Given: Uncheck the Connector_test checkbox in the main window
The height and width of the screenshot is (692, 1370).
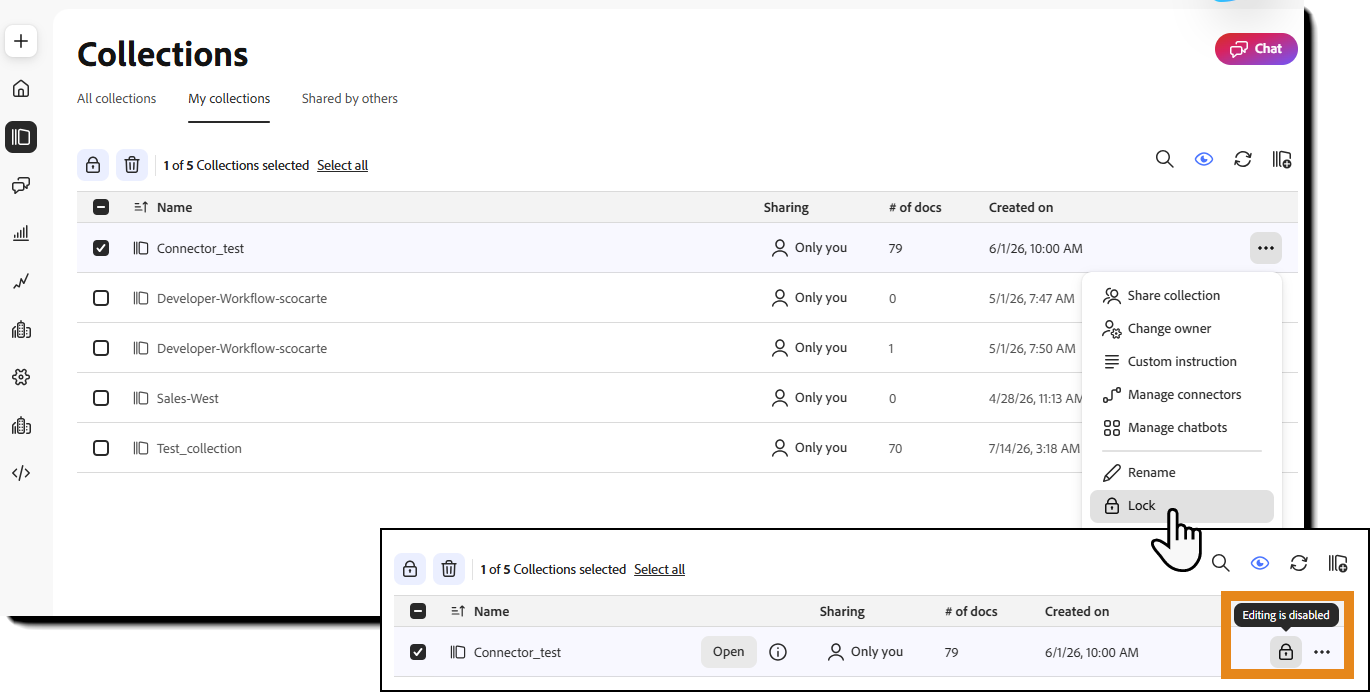Looking at the screenshot, I should coord(101,248).
